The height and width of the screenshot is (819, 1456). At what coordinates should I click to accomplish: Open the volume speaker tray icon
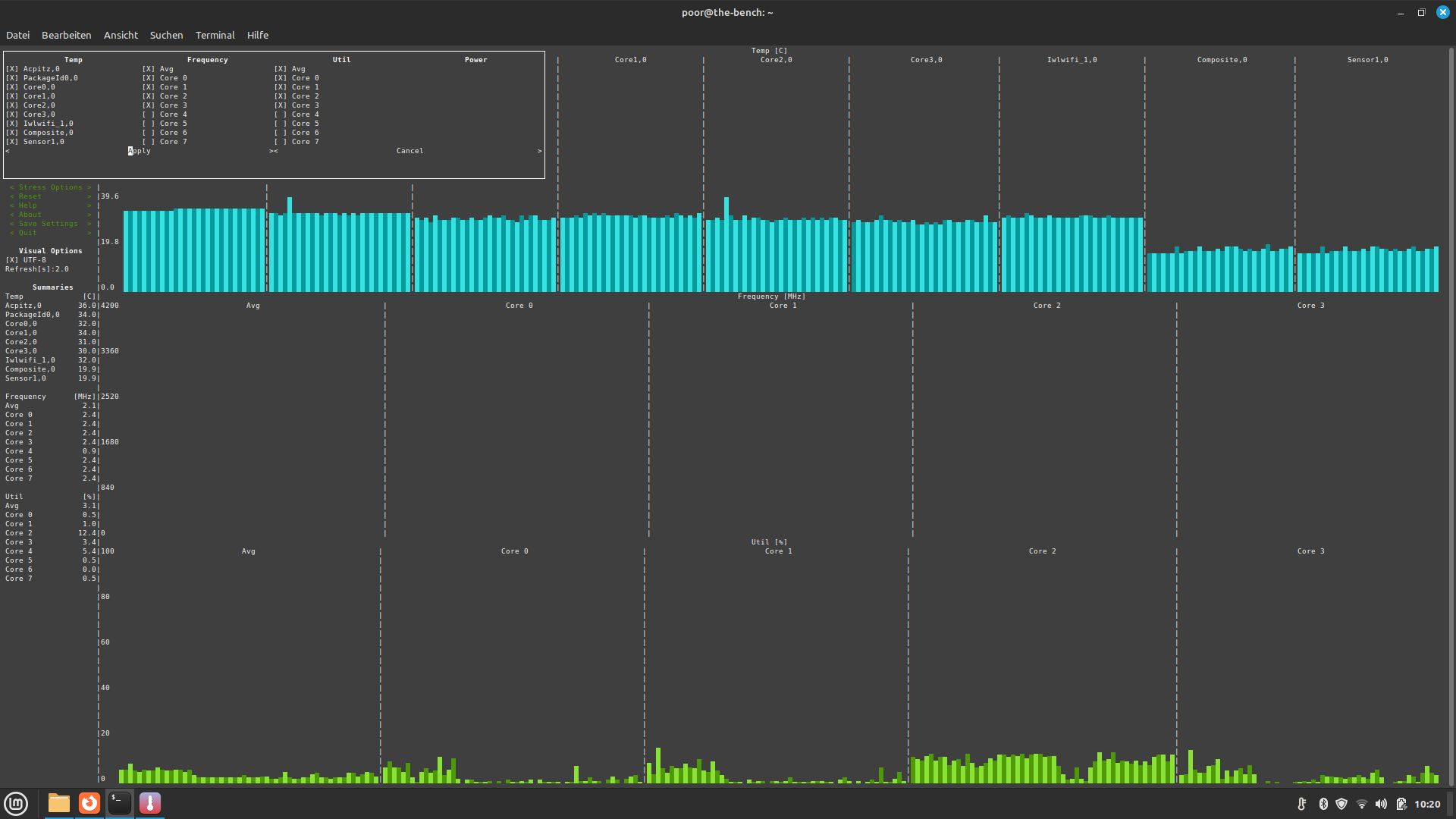click(x=1381, y=804)
